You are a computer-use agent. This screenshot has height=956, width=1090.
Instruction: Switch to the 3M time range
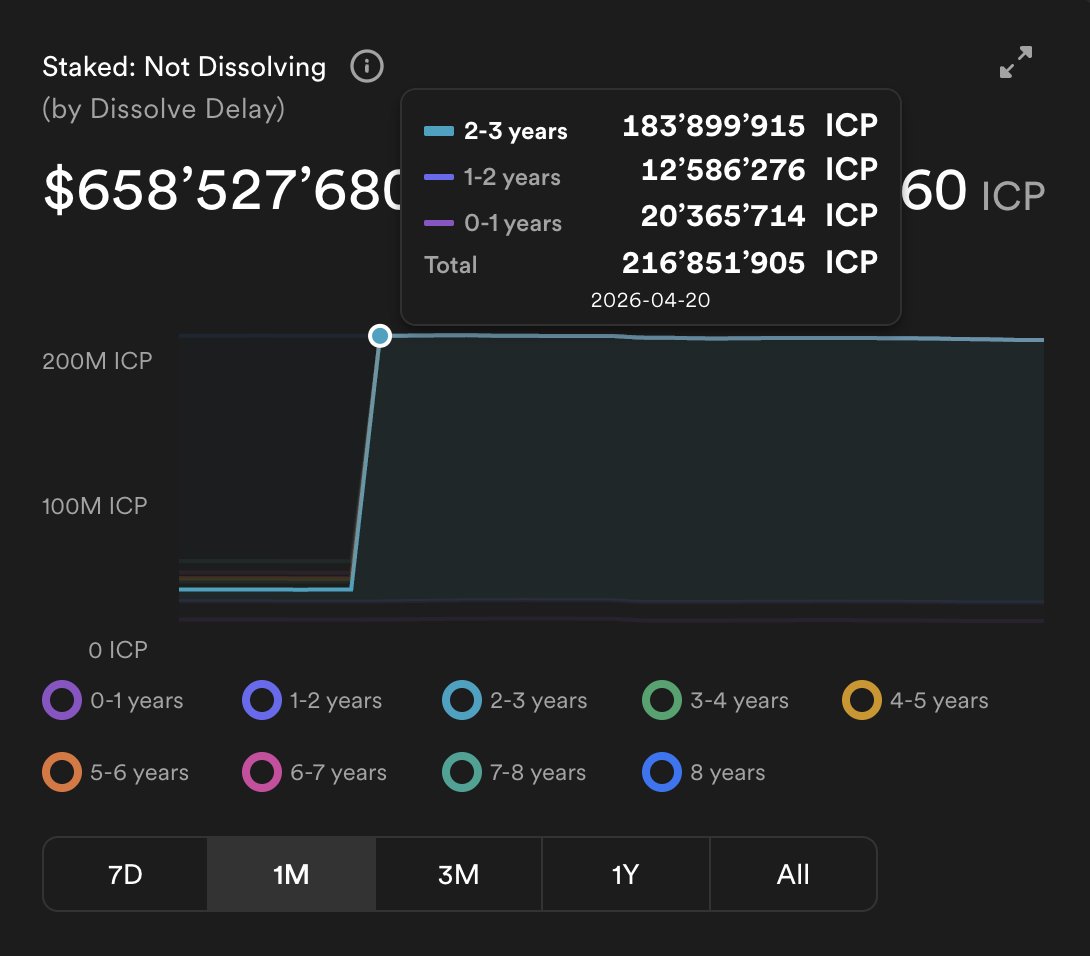coord(459,875)
